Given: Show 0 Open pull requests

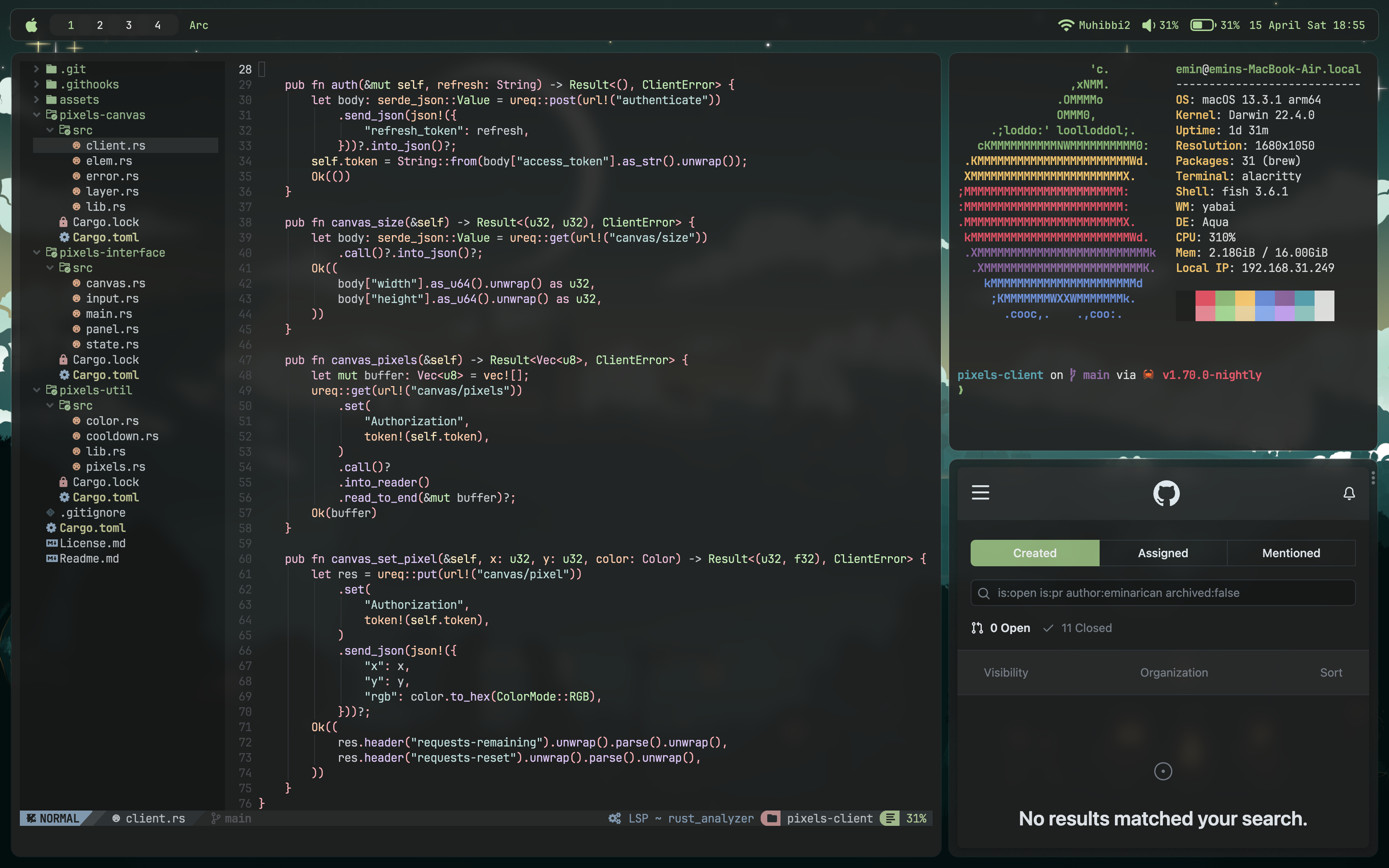Looking at the screenshot, I should pos(1000,628).
